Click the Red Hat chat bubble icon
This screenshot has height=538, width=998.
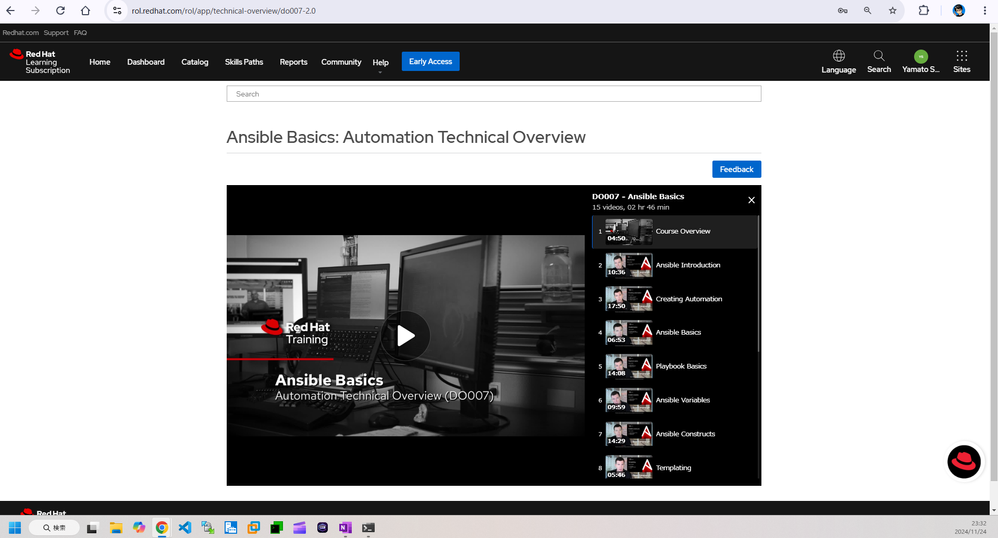963,461
